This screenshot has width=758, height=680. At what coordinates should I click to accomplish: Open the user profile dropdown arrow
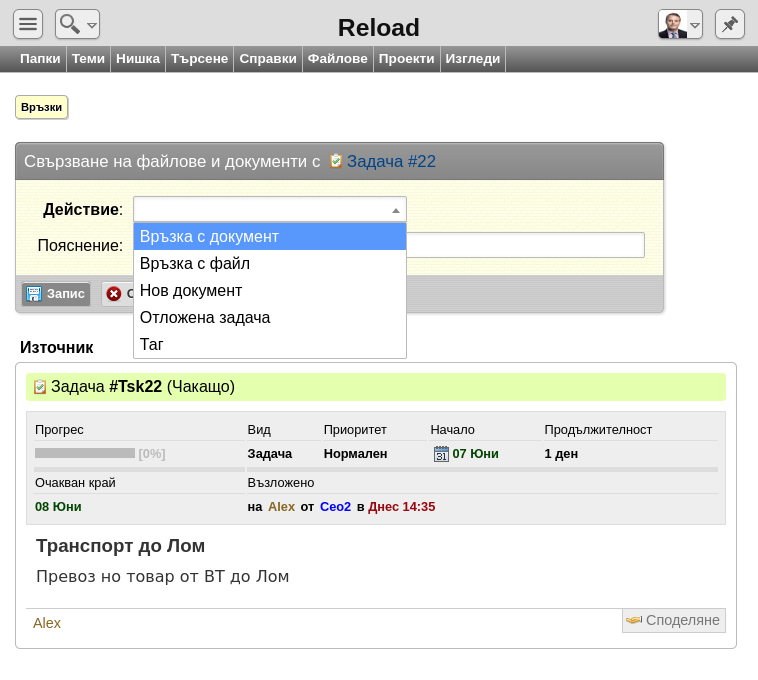point(695,25)
